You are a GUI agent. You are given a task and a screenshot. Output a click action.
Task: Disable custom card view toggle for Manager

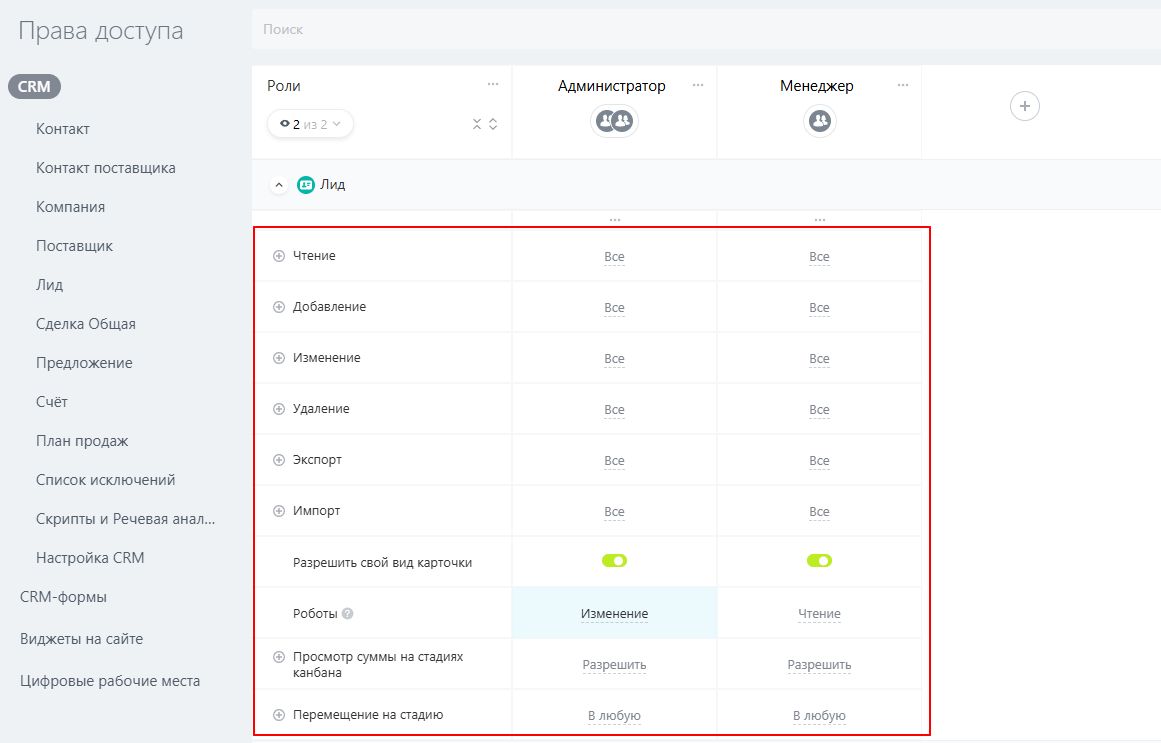[819, 561]
